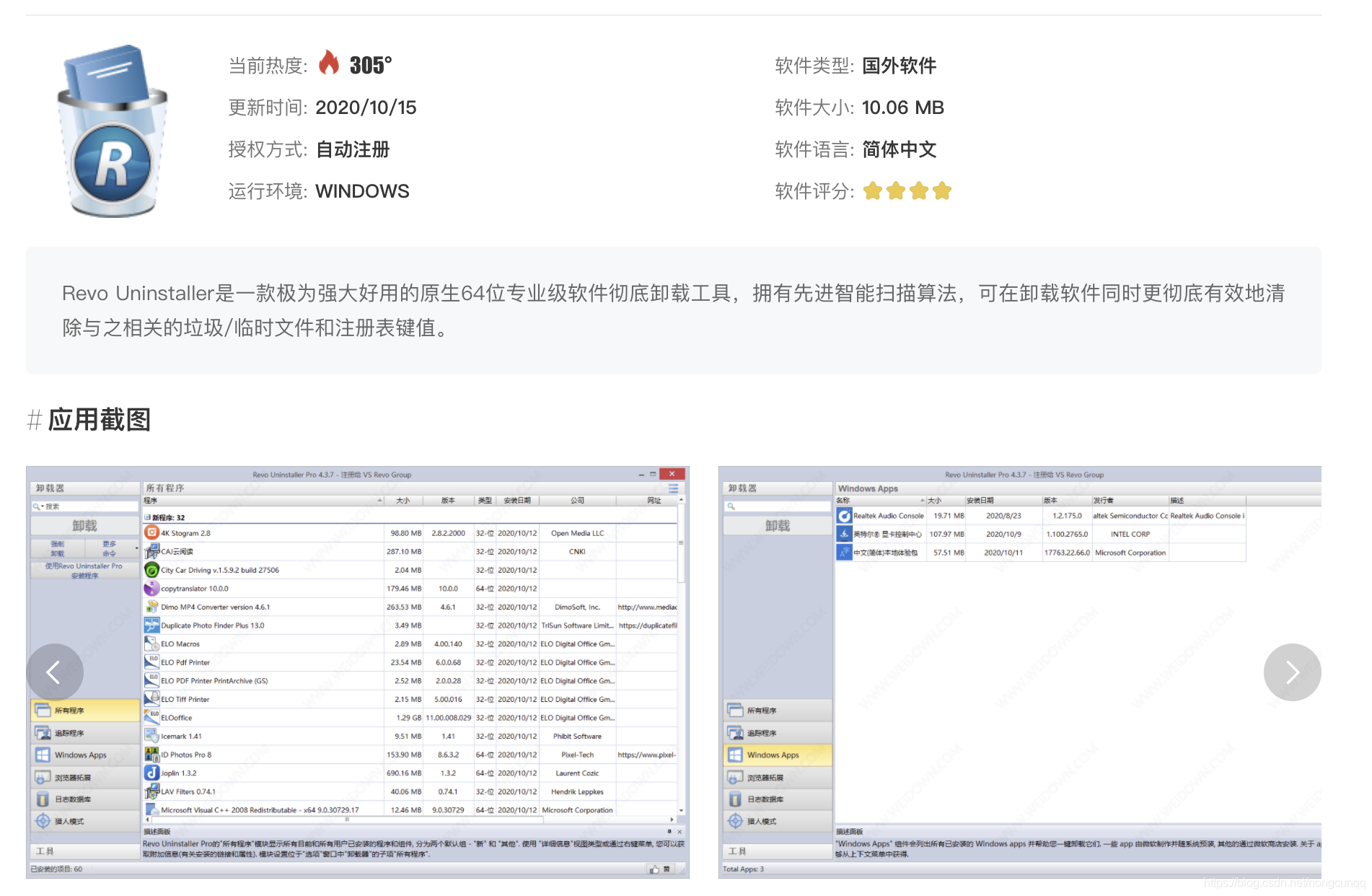Click the 中文(简体)本地体验包 app icon
1372x896 pixels.
[x=844, y=553]
